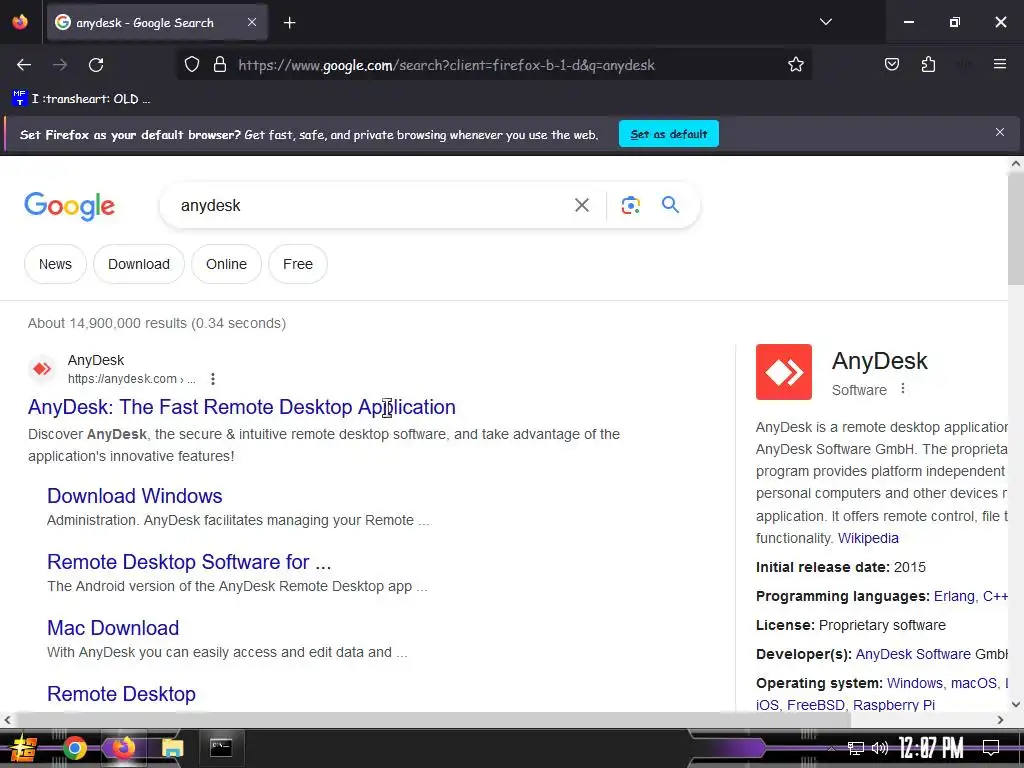The height and width of the screenshot is (768, 1024).
Task: Search by image with Google Lens
Action: pos(630,205)
